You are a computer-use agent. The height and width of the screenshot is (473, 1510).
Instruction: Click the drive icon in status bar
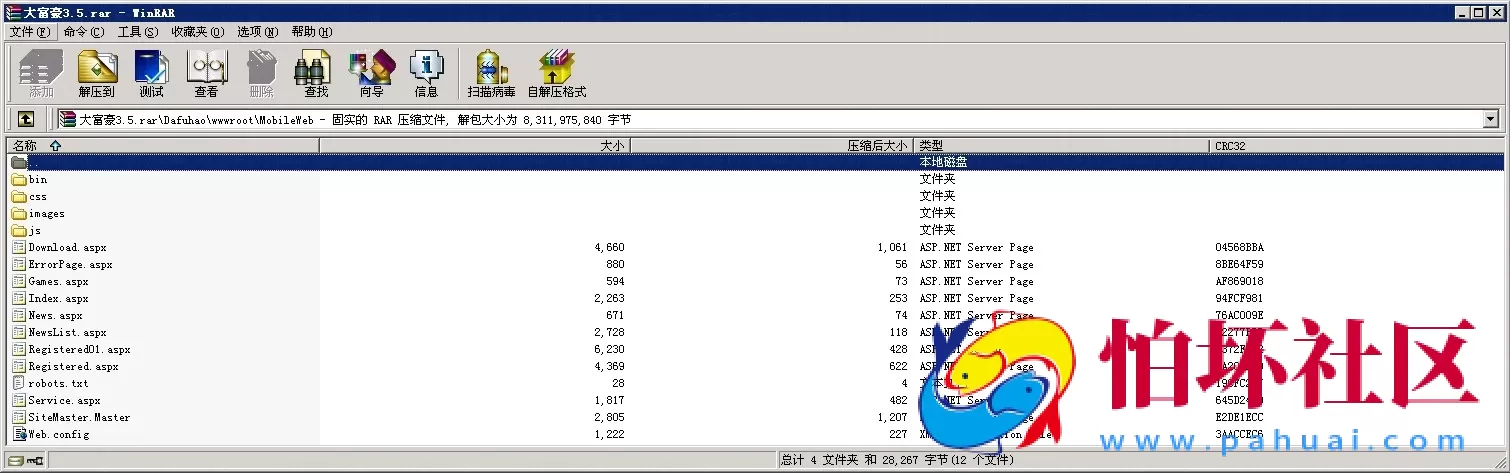click(x=15, y=460)
